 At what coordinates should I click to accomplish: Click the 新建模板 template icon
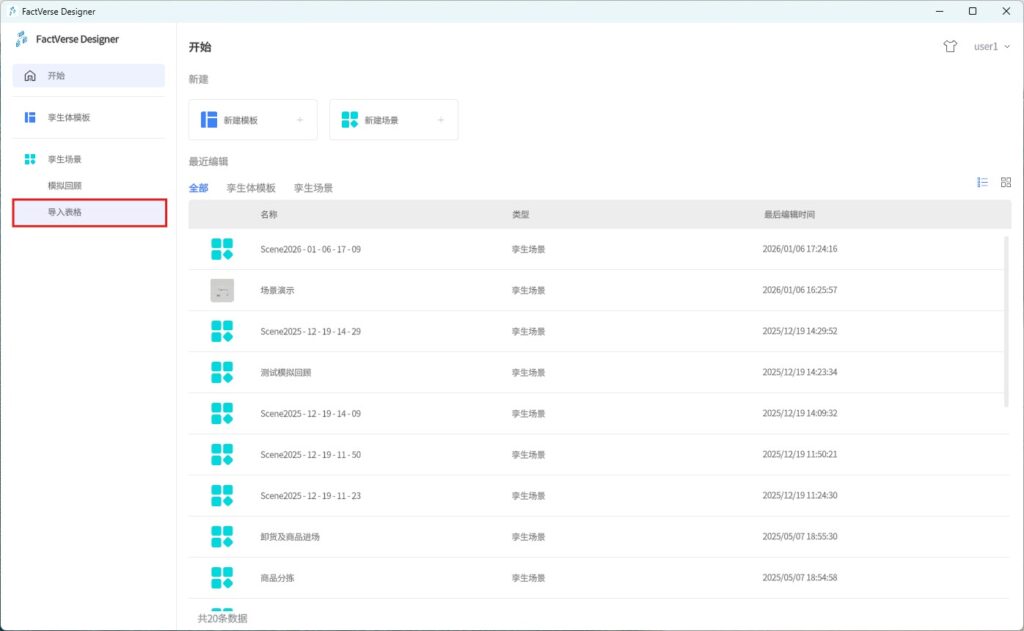point(209,120)
